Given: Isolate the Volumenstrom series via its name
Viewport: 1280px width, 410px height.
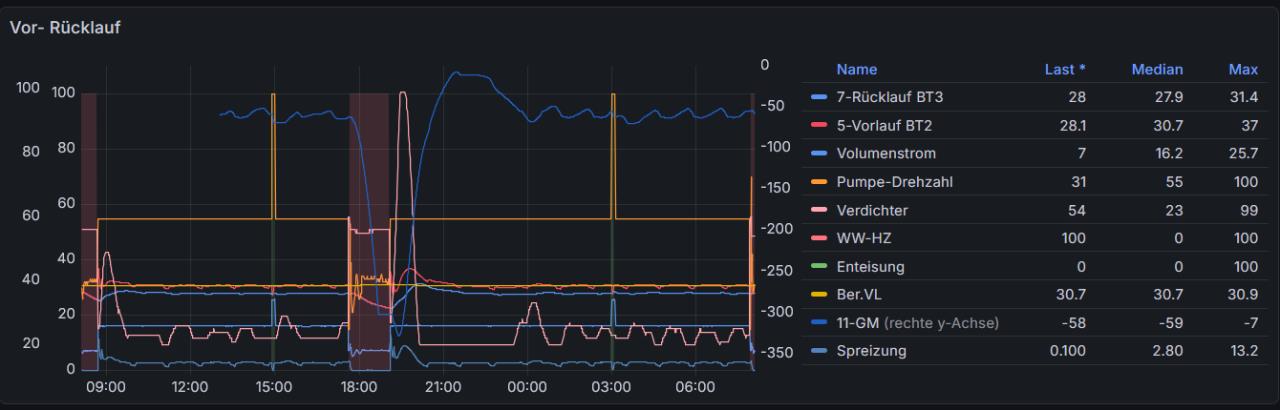Looking at the screenshot, I should (x=886, y=154).
